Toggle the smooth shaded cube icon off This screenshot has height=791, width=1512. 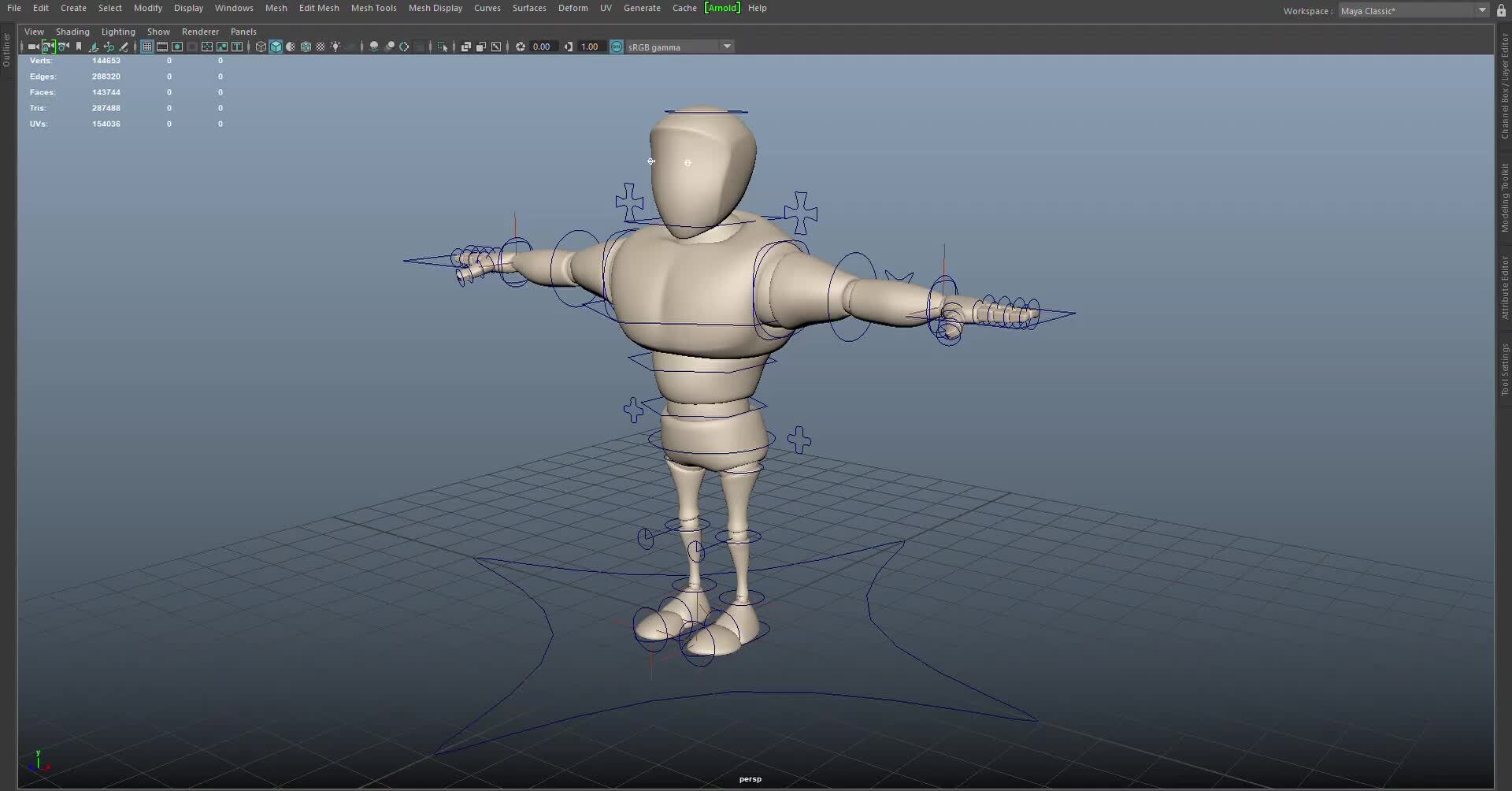[276, 46]
